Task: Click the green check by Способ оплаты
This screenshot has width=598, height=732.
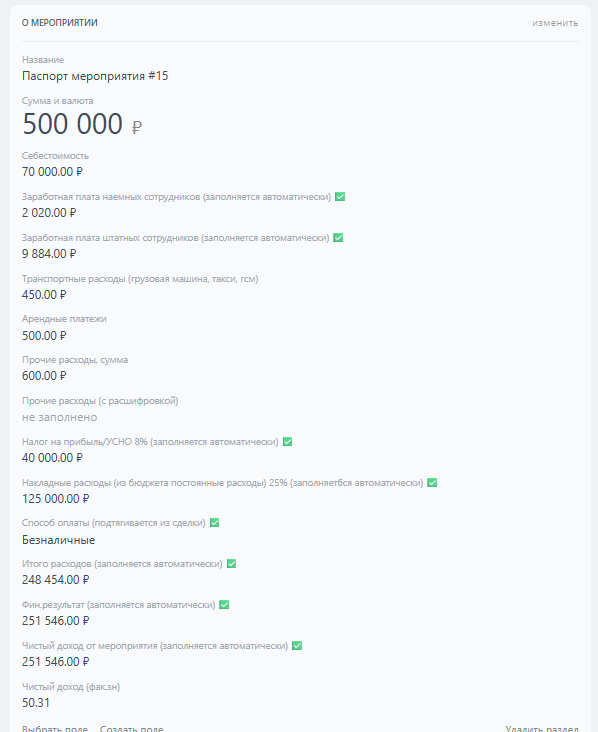Action: tap(214, 522)
